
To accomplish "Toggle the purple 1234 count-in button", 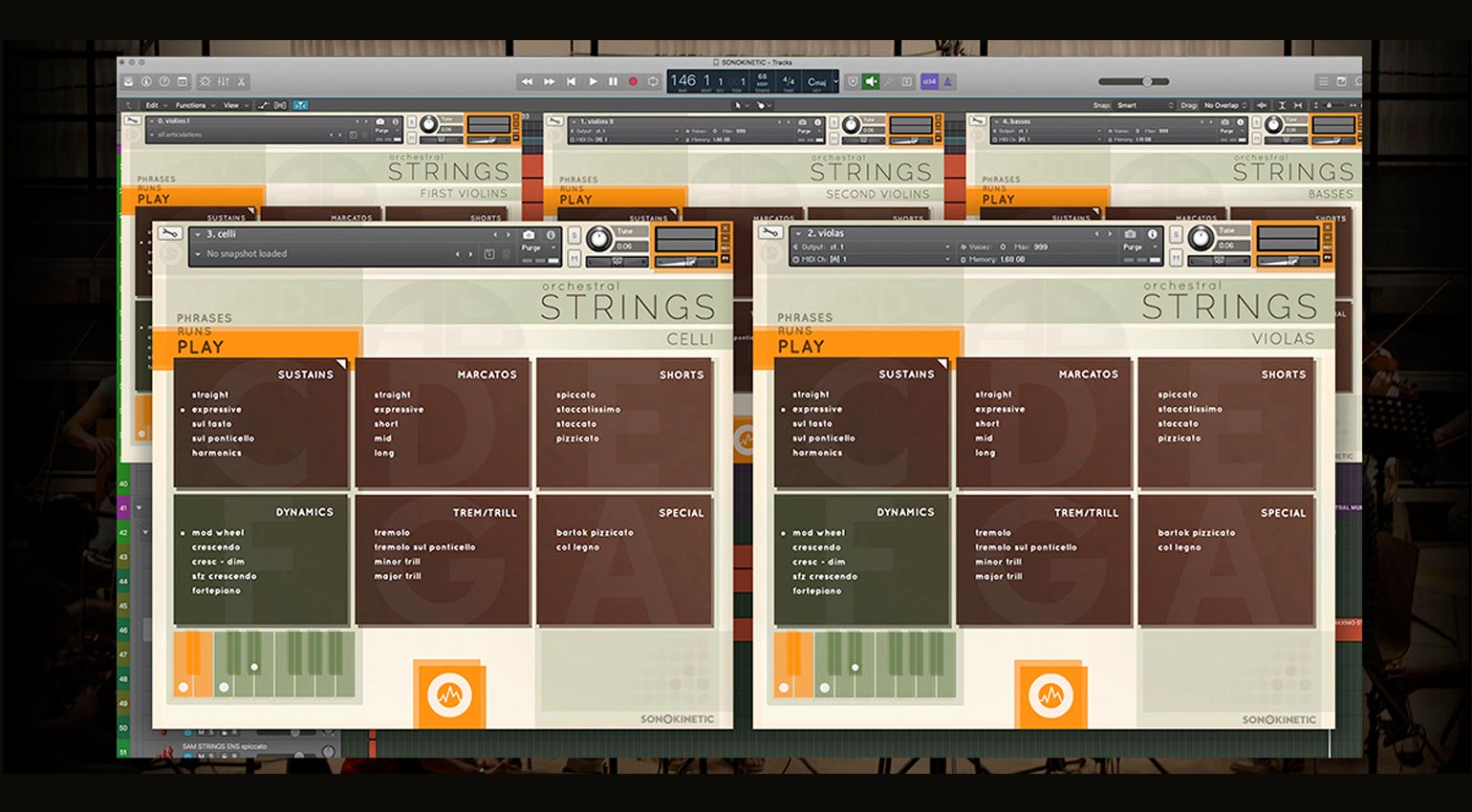I will 929,82.
